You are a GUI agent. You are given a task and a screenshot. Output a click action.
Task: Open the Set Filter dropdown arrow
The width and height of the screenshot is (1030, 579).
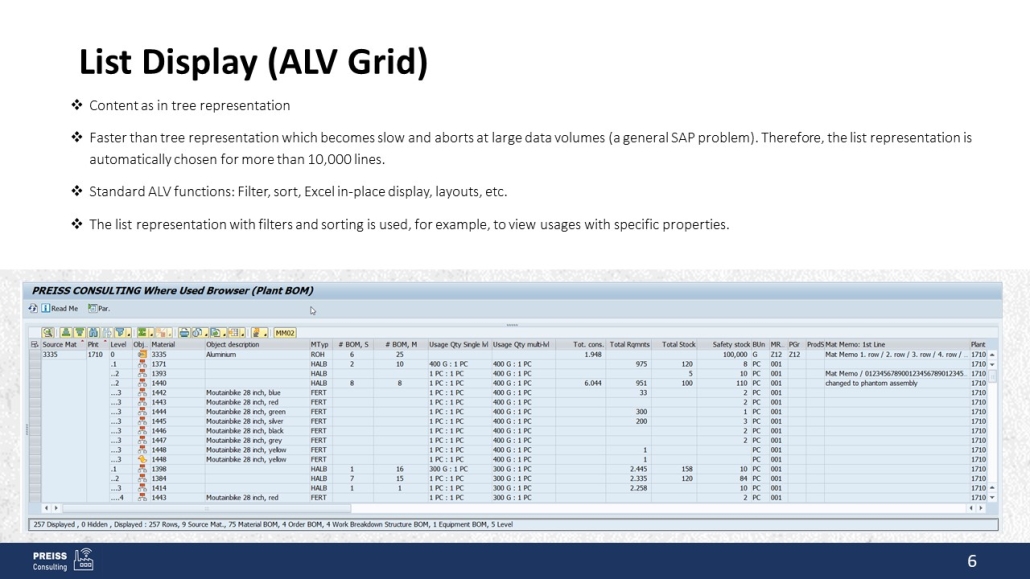129,333
